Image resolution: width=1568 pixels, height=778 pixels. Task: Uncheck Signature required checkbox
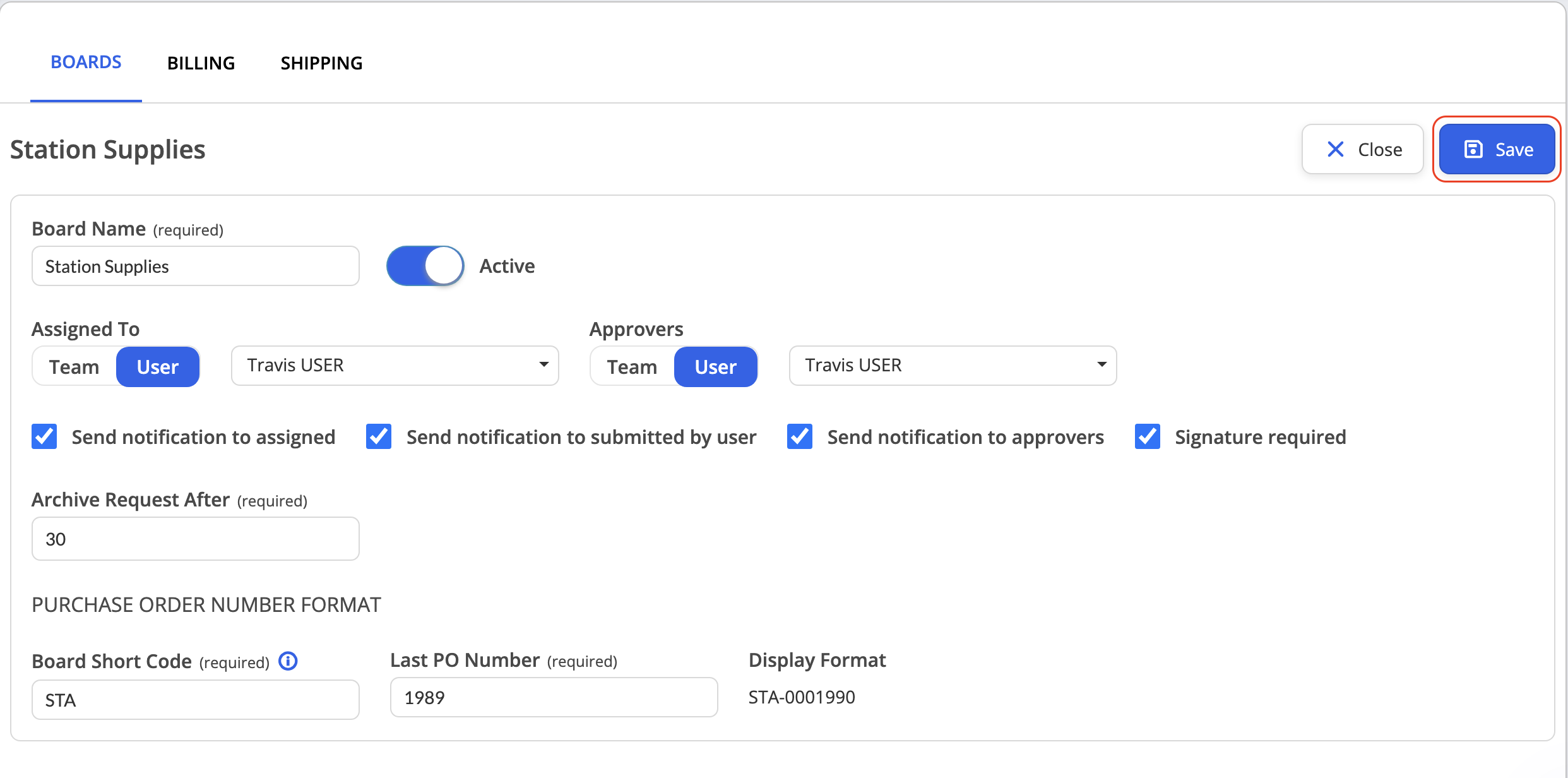point(1148,436)
